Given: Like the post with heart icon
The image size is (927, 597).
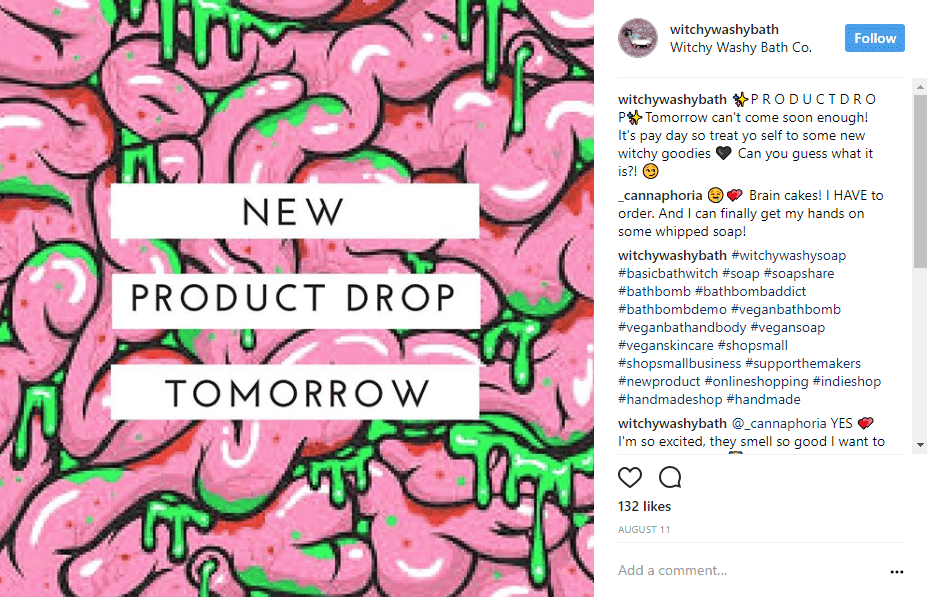Looking at the screenshot, I should (630, 477).
